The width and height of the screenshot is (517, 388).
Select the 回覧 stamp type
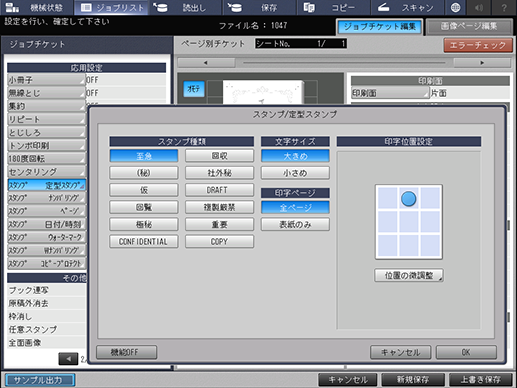tap(144, 207)
